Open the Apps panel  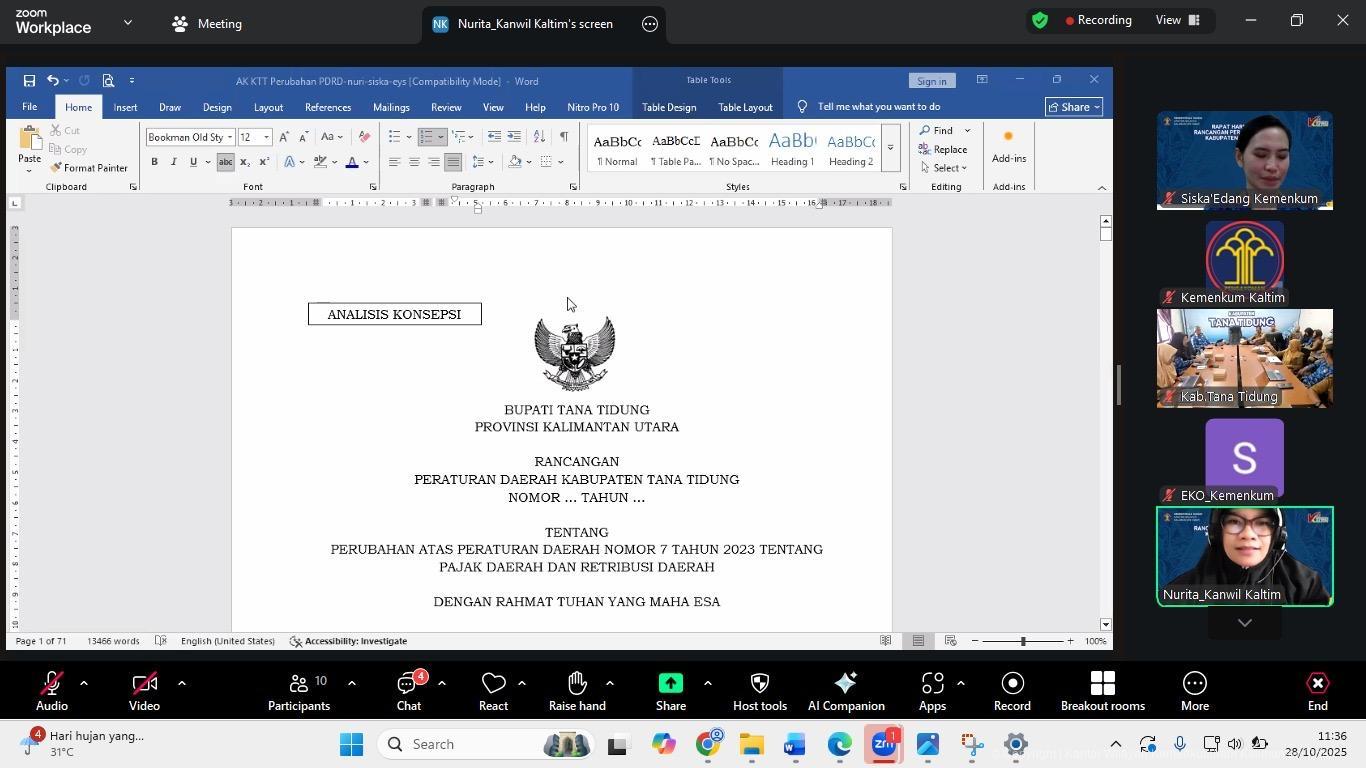tap(932, 691)
